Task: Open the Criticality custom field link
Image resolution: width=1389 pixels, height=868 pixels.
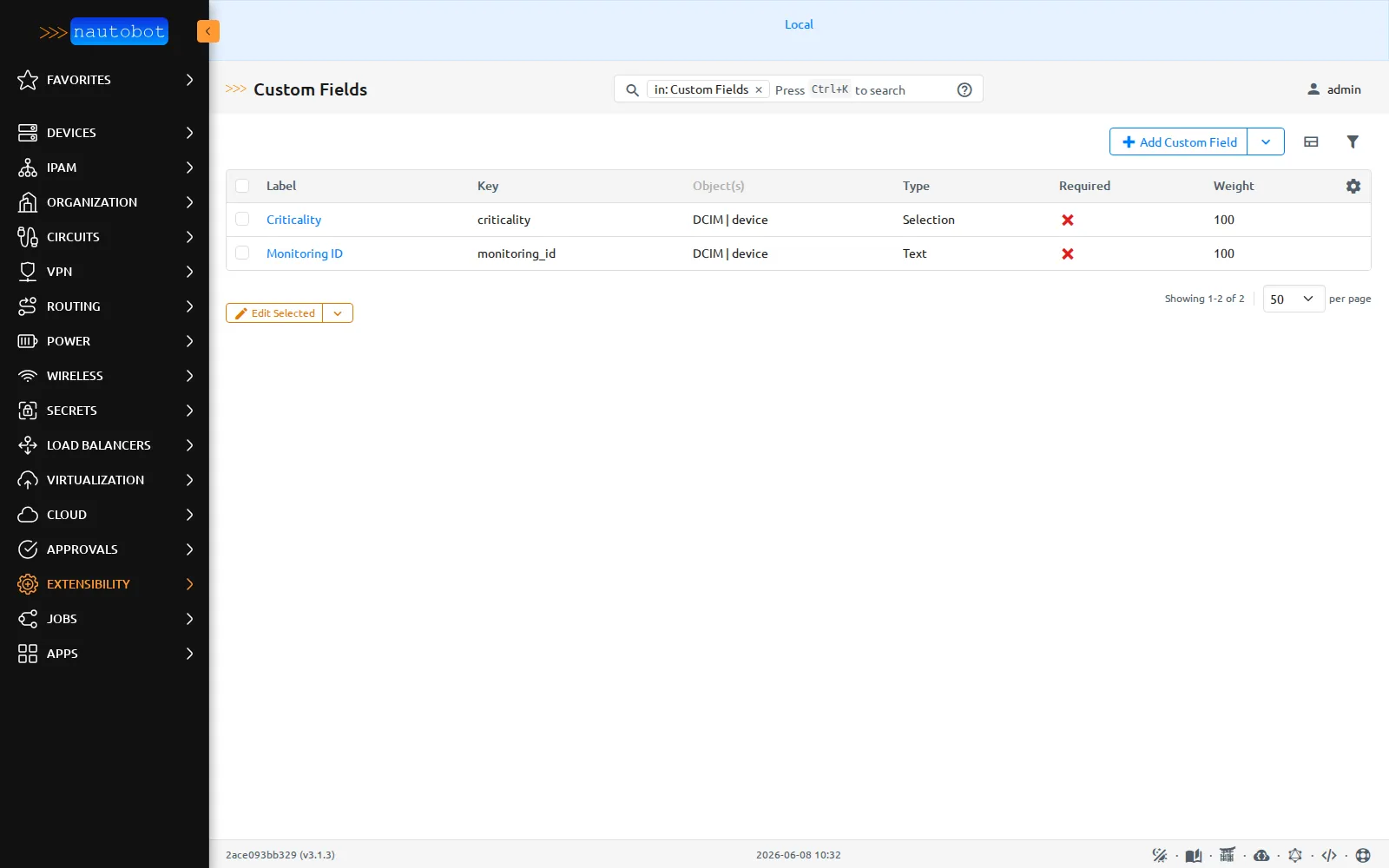Action: pos(293,220)
